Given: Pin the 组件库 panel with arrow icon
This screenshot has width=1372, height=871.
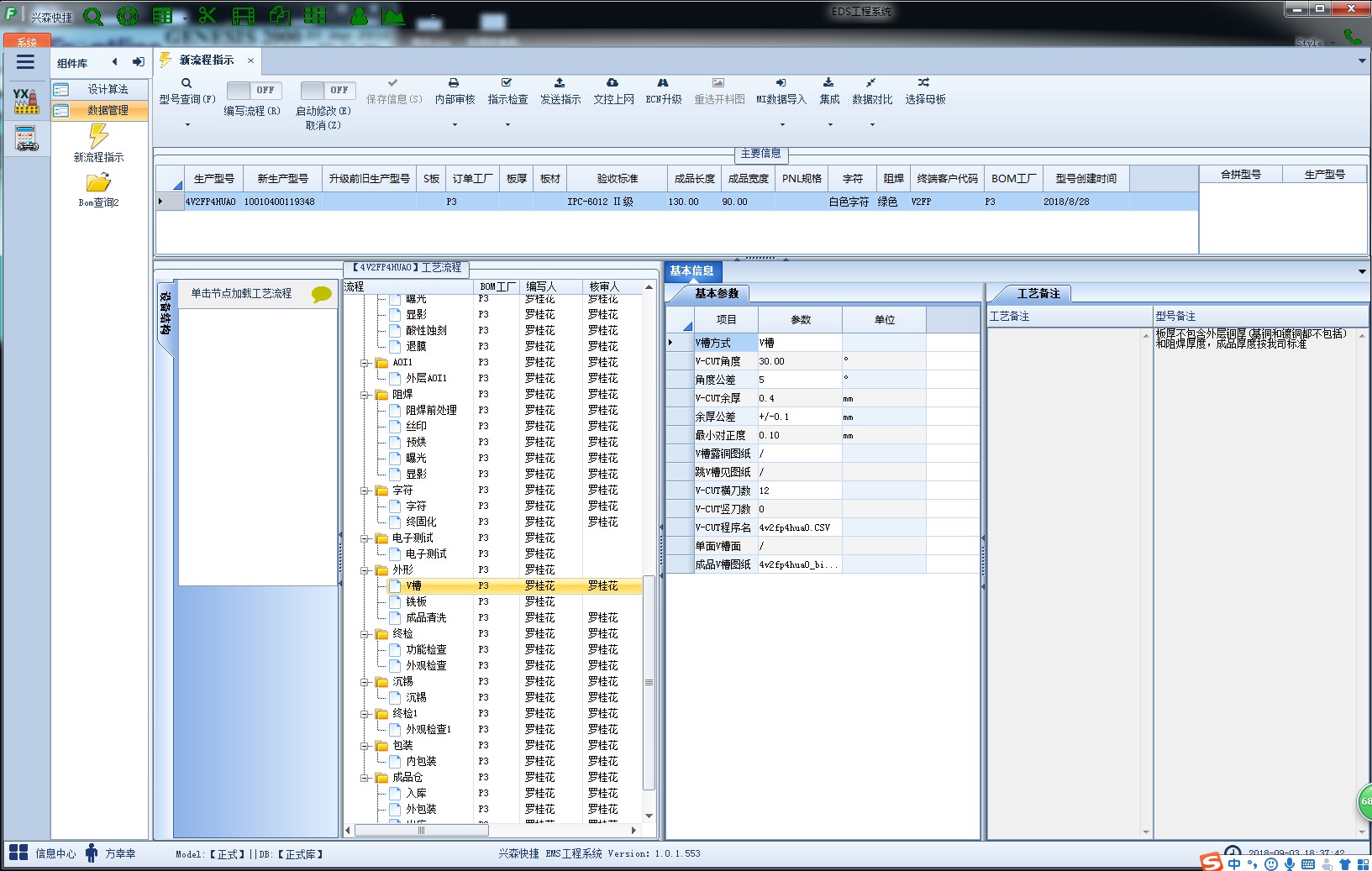Looking at the screenshot, I should click(x=139, y=62).
